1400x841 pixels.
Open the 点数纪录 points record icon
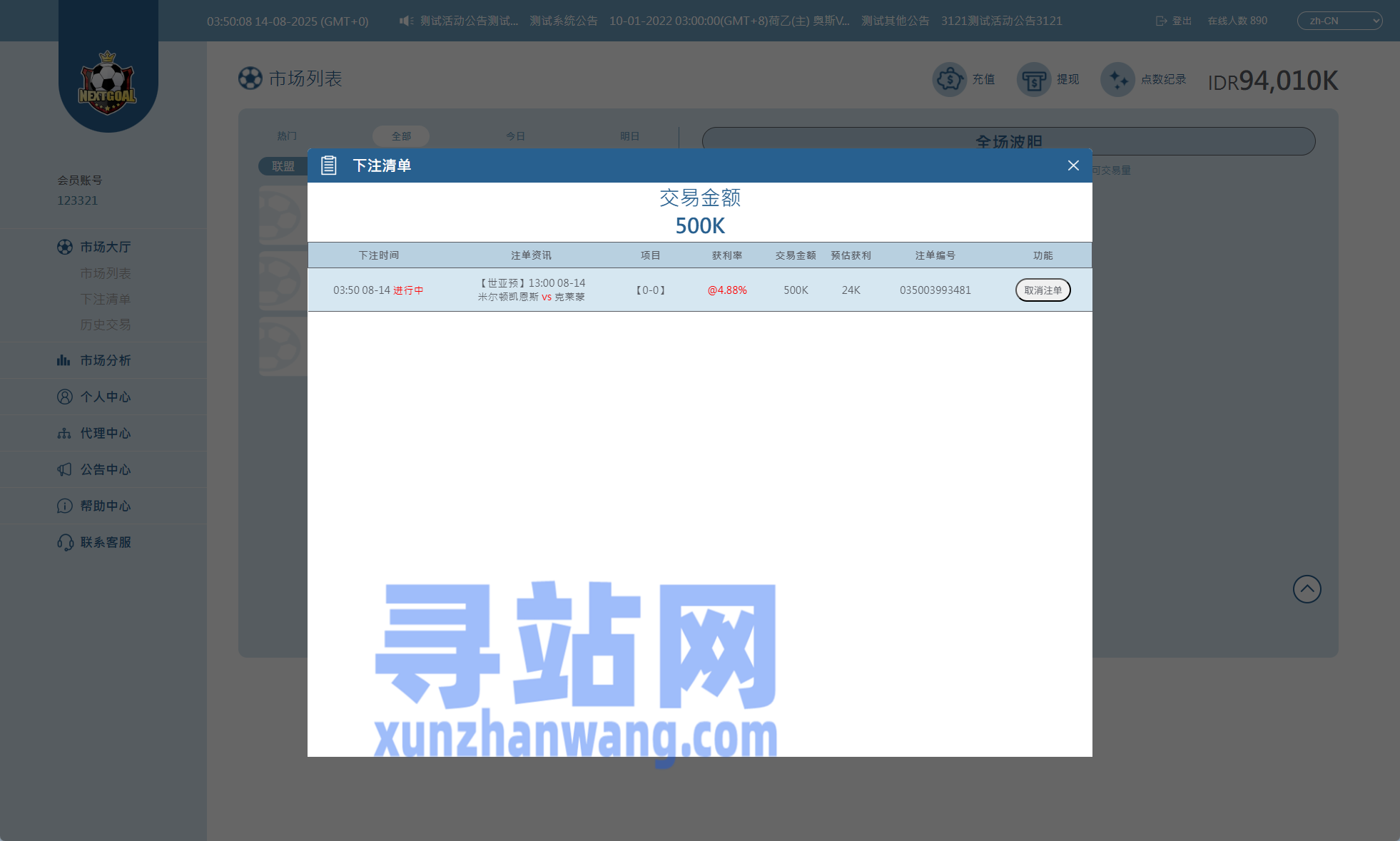pos(1117,79)
